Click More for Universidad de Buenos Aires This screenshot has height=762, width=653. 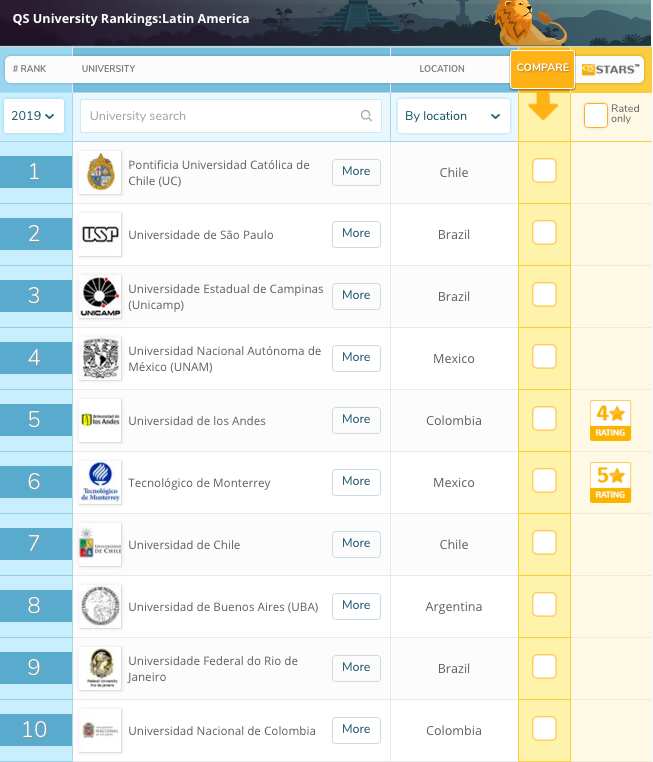356,606
